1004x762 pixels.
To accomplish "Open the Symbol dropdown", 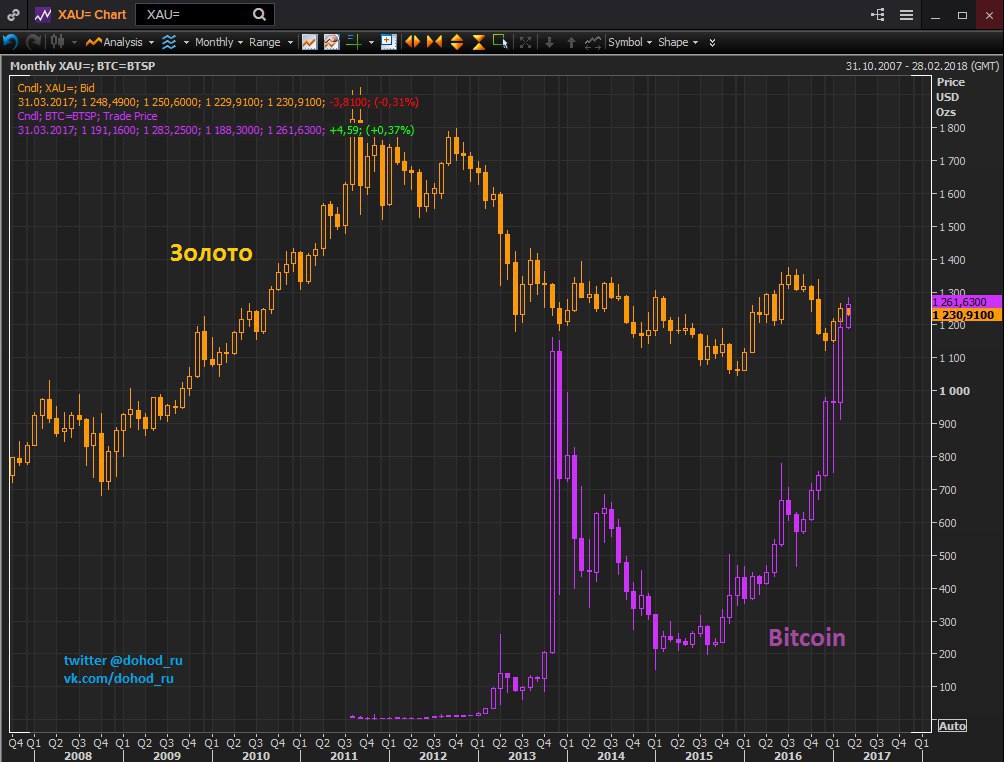I will pos(630,42).
